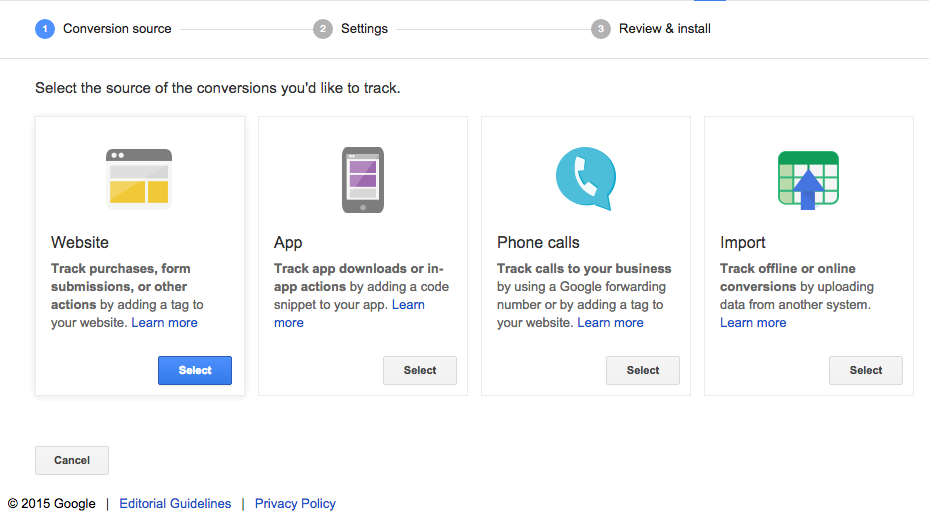Click the App smartphone icon
The height and width of the screenshot is (530, 929).
point(363,180)
